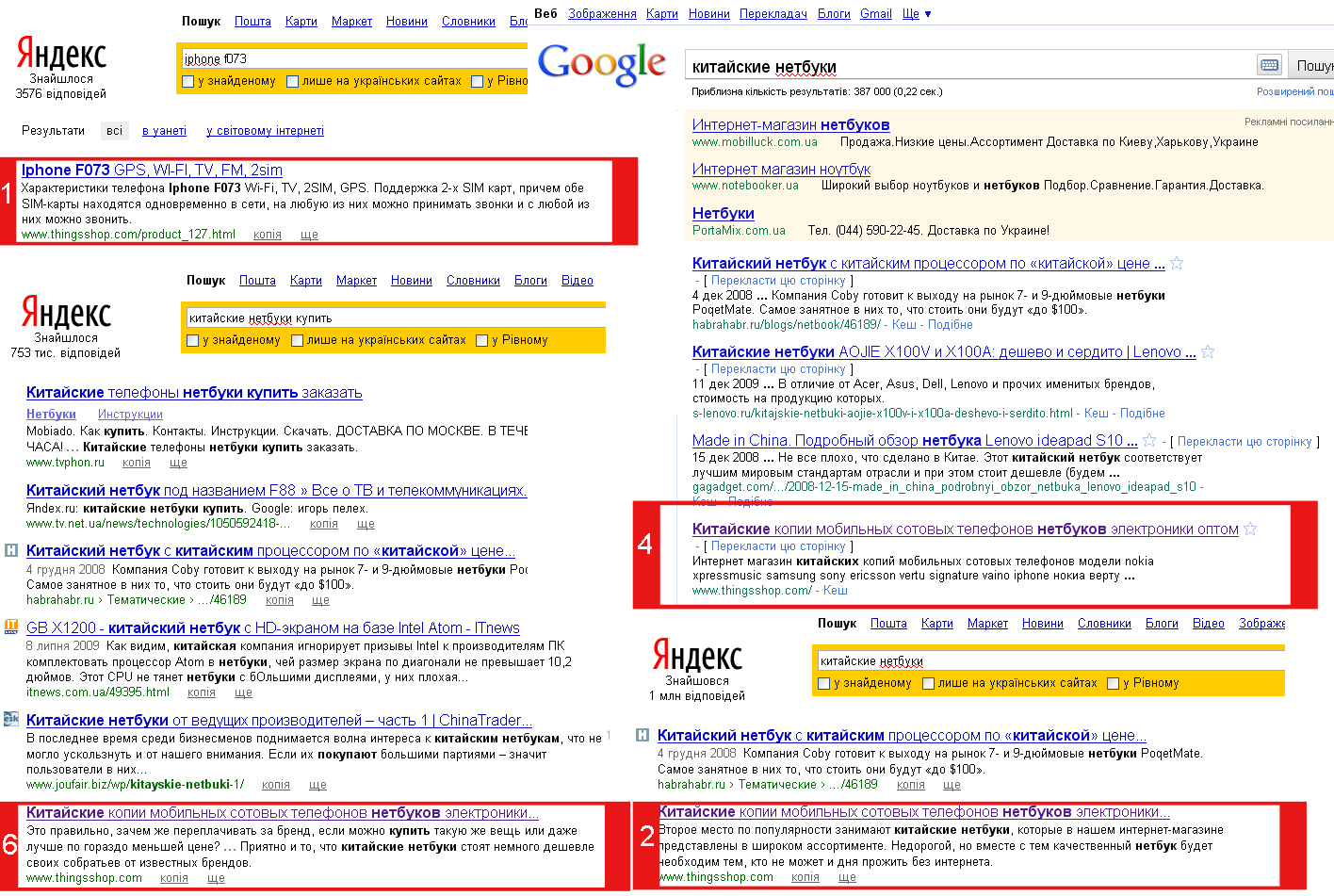
Task: Open the 'Iphone F073 GPS, WI-FI, TV, FM, 2sim' result
Action: 152,171
